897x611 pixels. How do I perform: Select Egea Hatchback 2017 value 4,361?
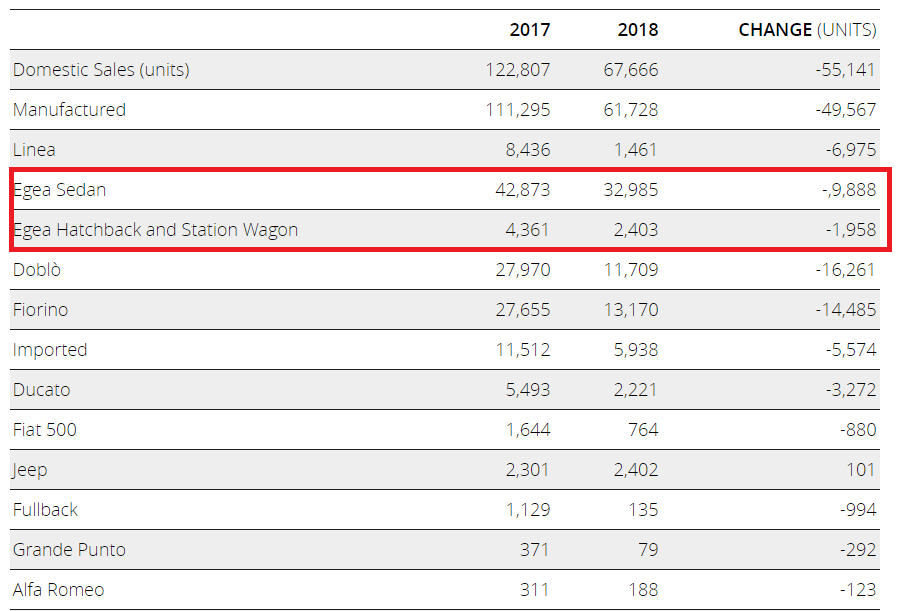click(527, 230)
